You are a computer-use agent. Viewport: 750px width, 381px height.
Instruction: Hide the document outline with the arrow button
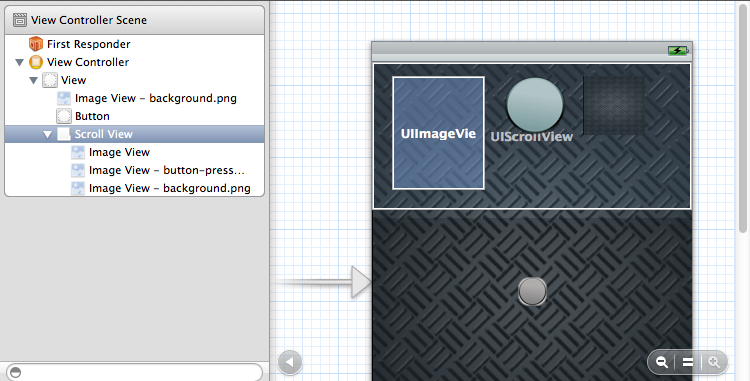tap(290, 362)
